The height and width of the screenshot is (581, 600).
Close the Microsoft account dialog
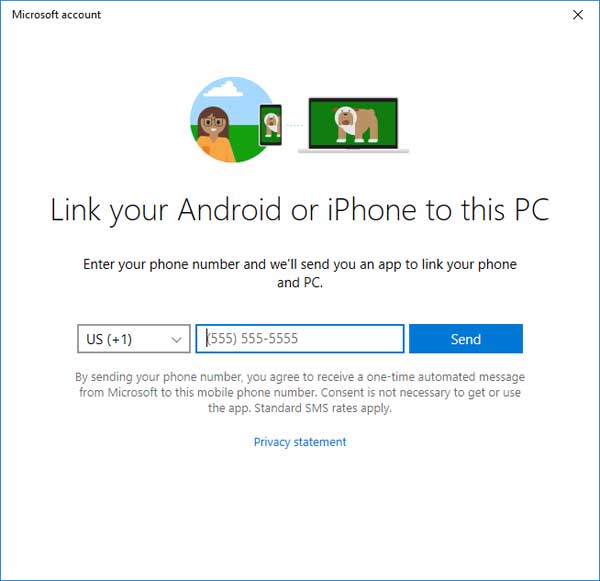[578, 15]
